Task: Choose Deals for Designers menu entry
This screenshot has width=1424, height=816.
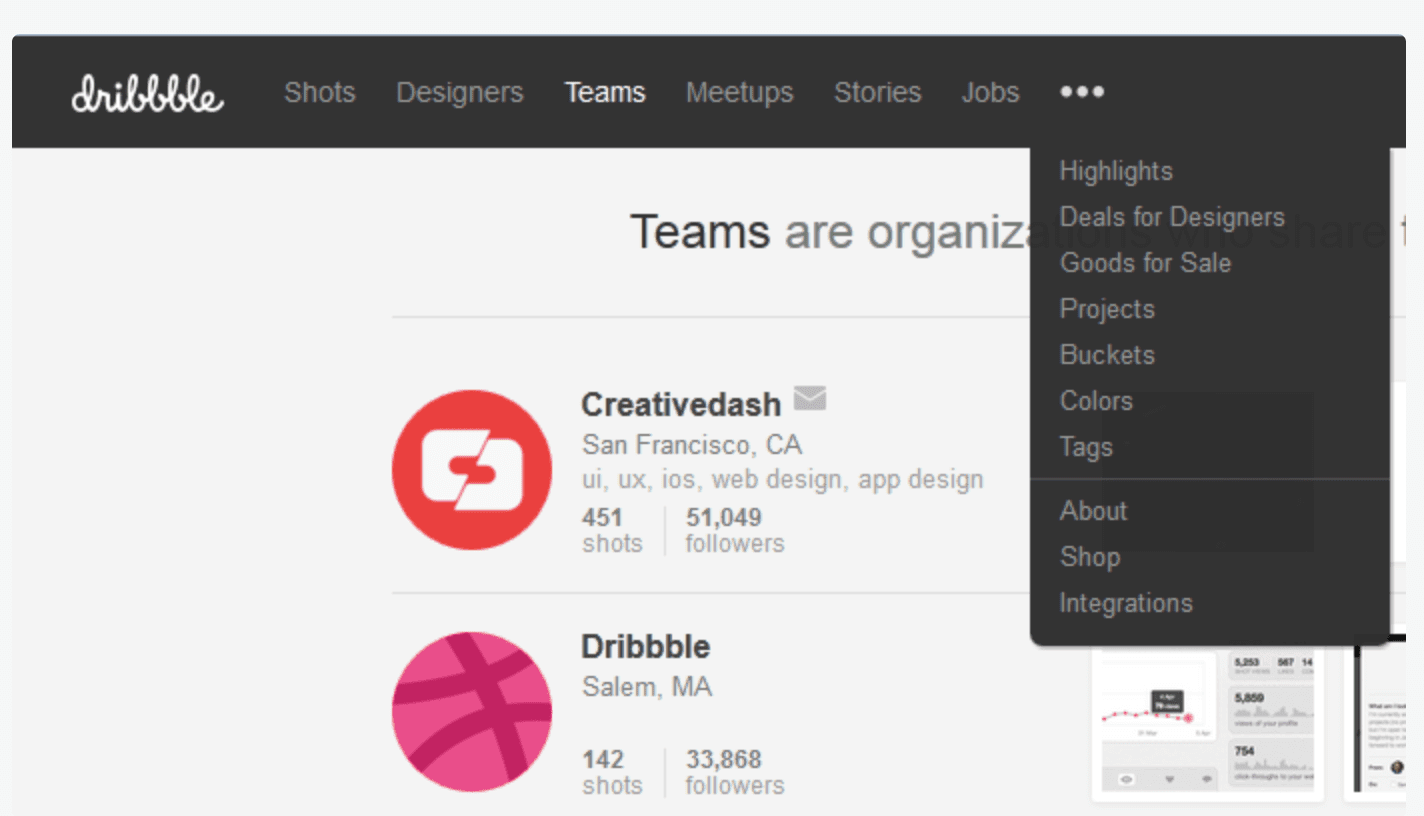Action: [1172, 217]
